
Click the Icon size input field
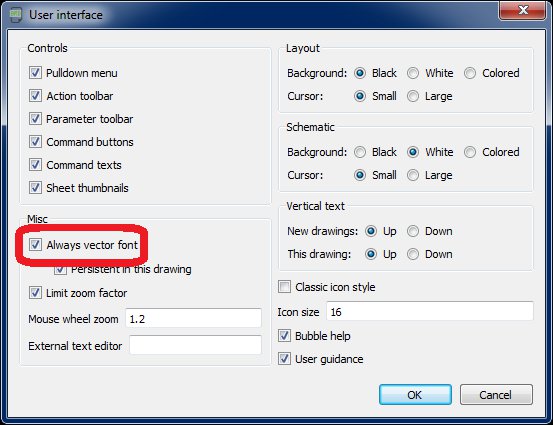pyautogui.click(x=430, y=311)
